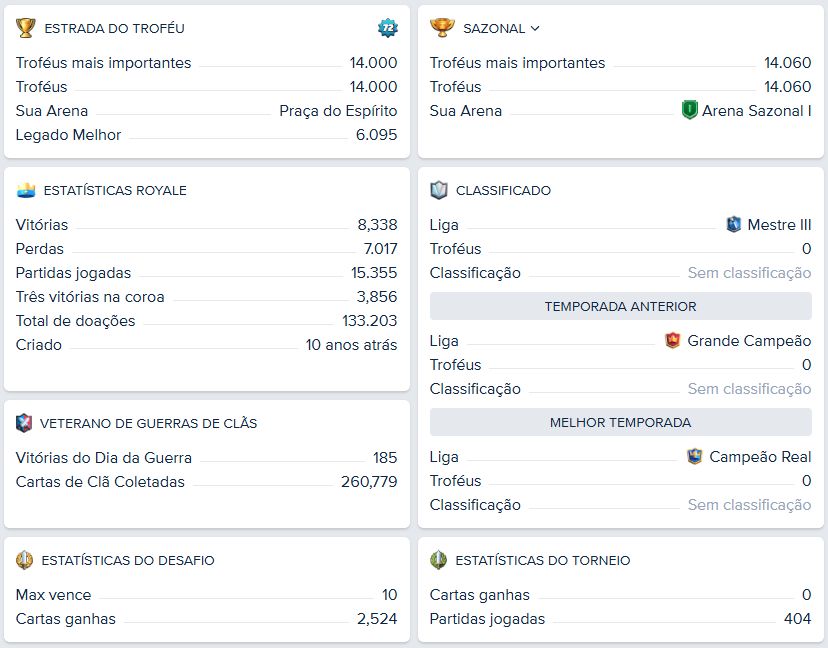Screen dimensions: 828x648
Task: Click the Partidas jogadas value 15.355
Action: [374, 273]
